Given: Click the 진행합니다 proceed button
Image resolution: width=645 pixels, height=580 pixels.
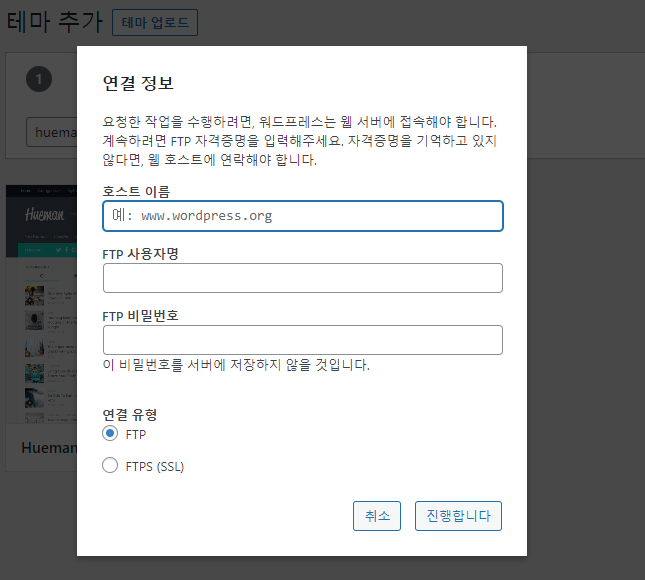Looking at the screenshot, I should (x=458, y=516).
